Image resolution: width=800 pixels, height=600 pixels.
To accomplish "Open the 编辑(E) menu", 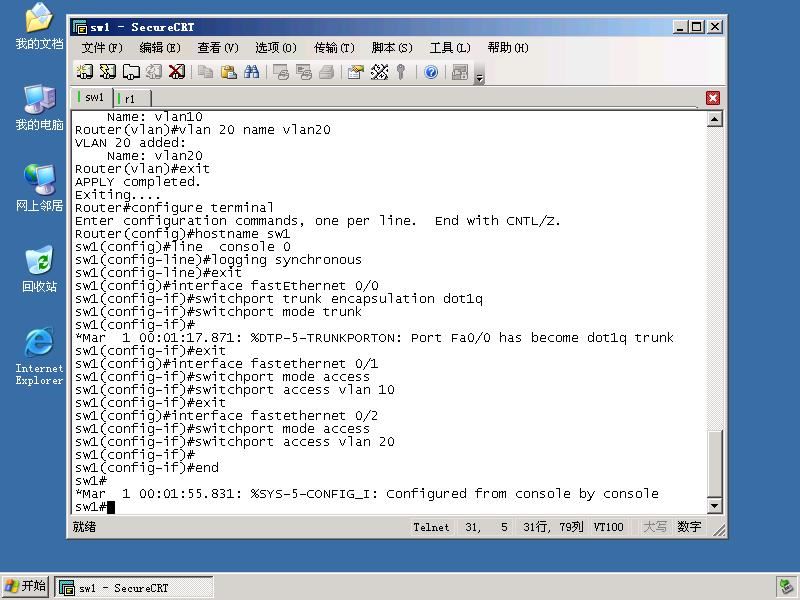I will pos(160,48).
